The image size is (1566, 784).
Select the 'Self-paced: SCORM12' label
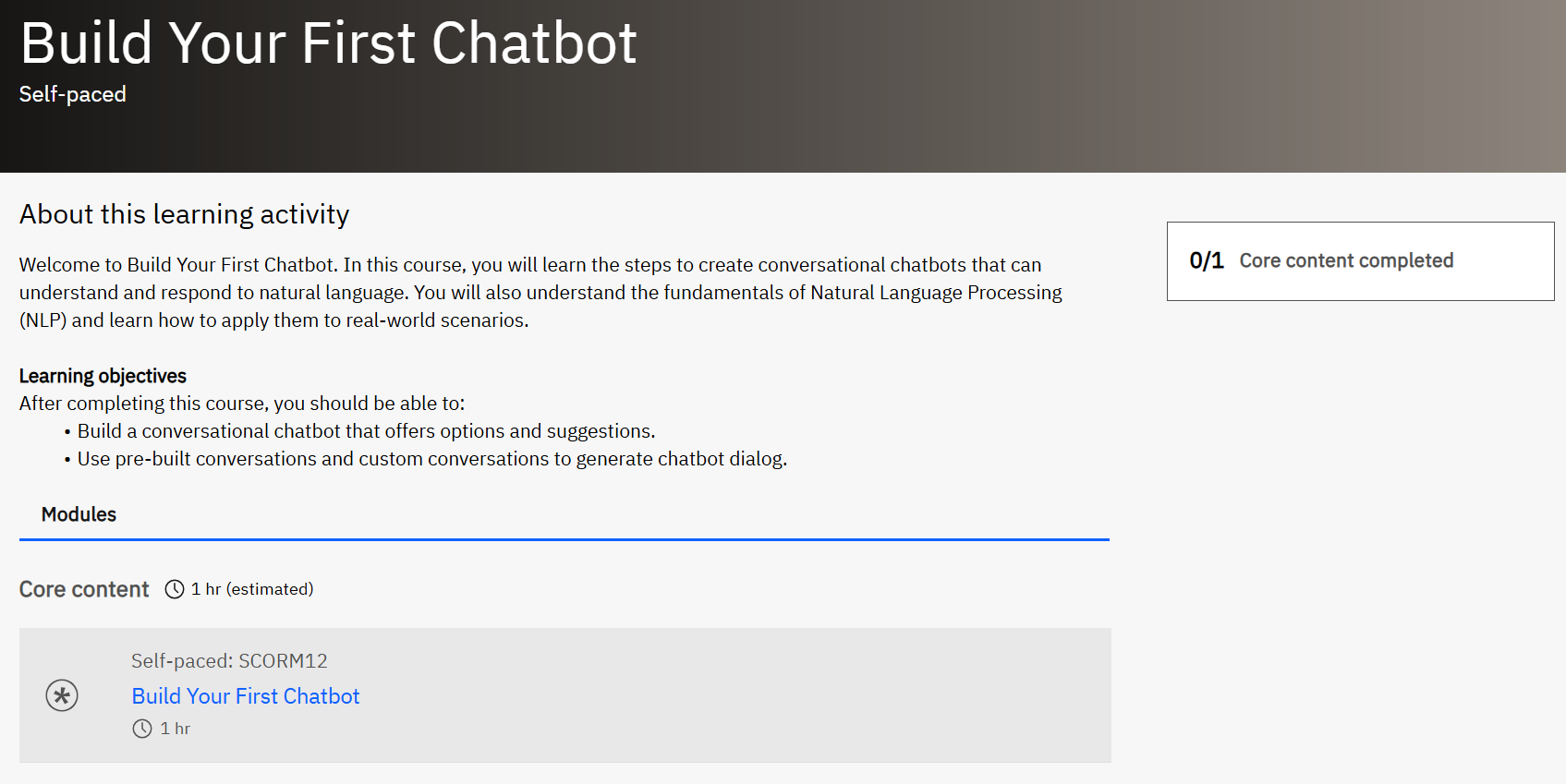coord(229,661)
